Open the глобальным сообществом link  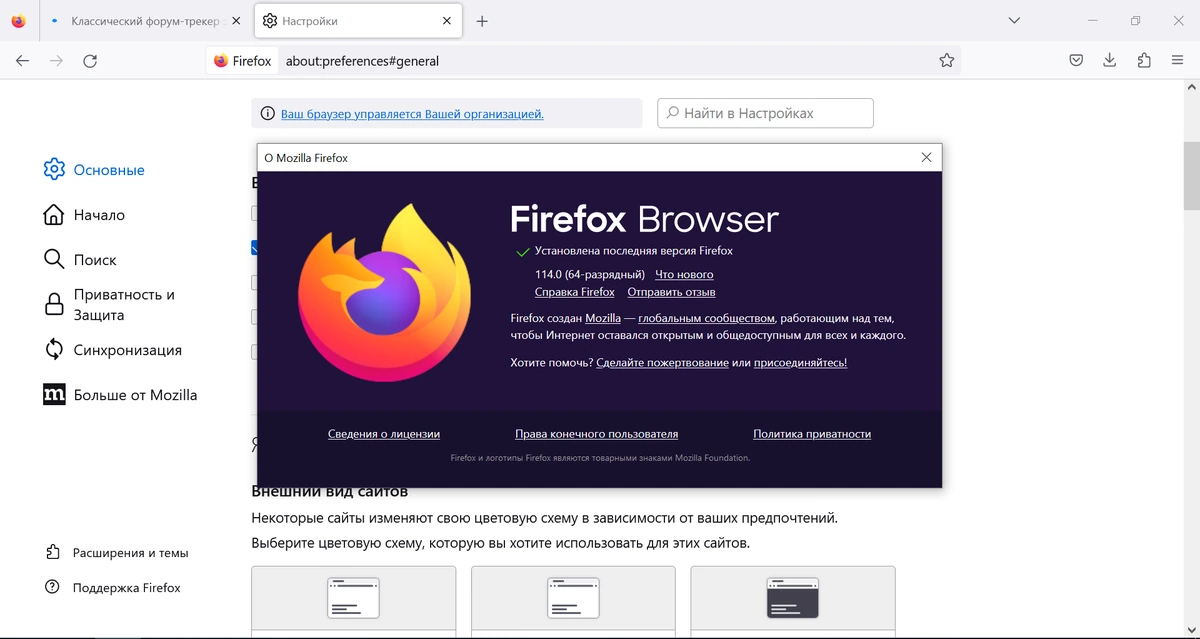click(706, 318)
